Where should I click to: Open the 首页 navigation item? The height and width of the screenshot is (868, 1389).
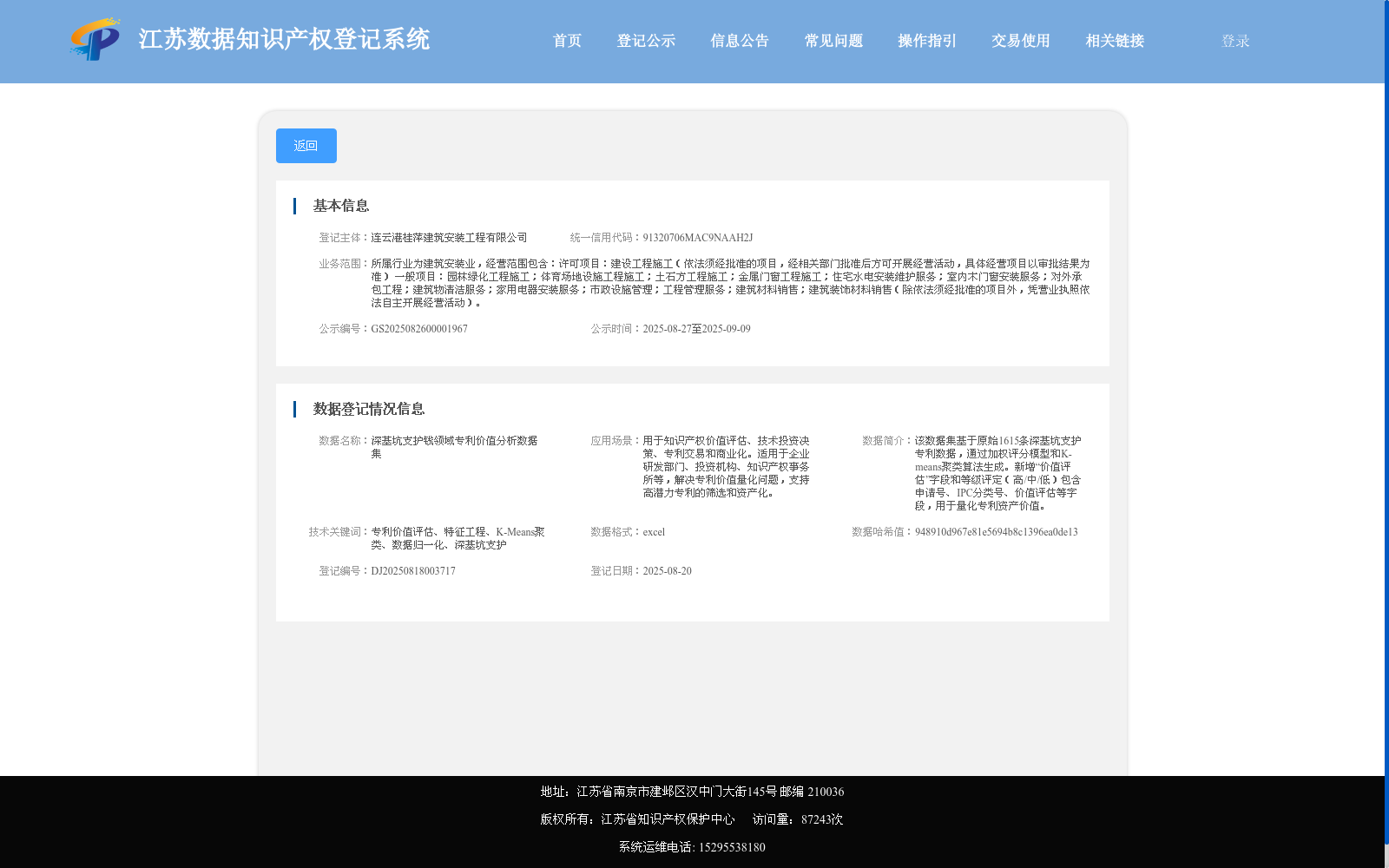click(567, 40)
